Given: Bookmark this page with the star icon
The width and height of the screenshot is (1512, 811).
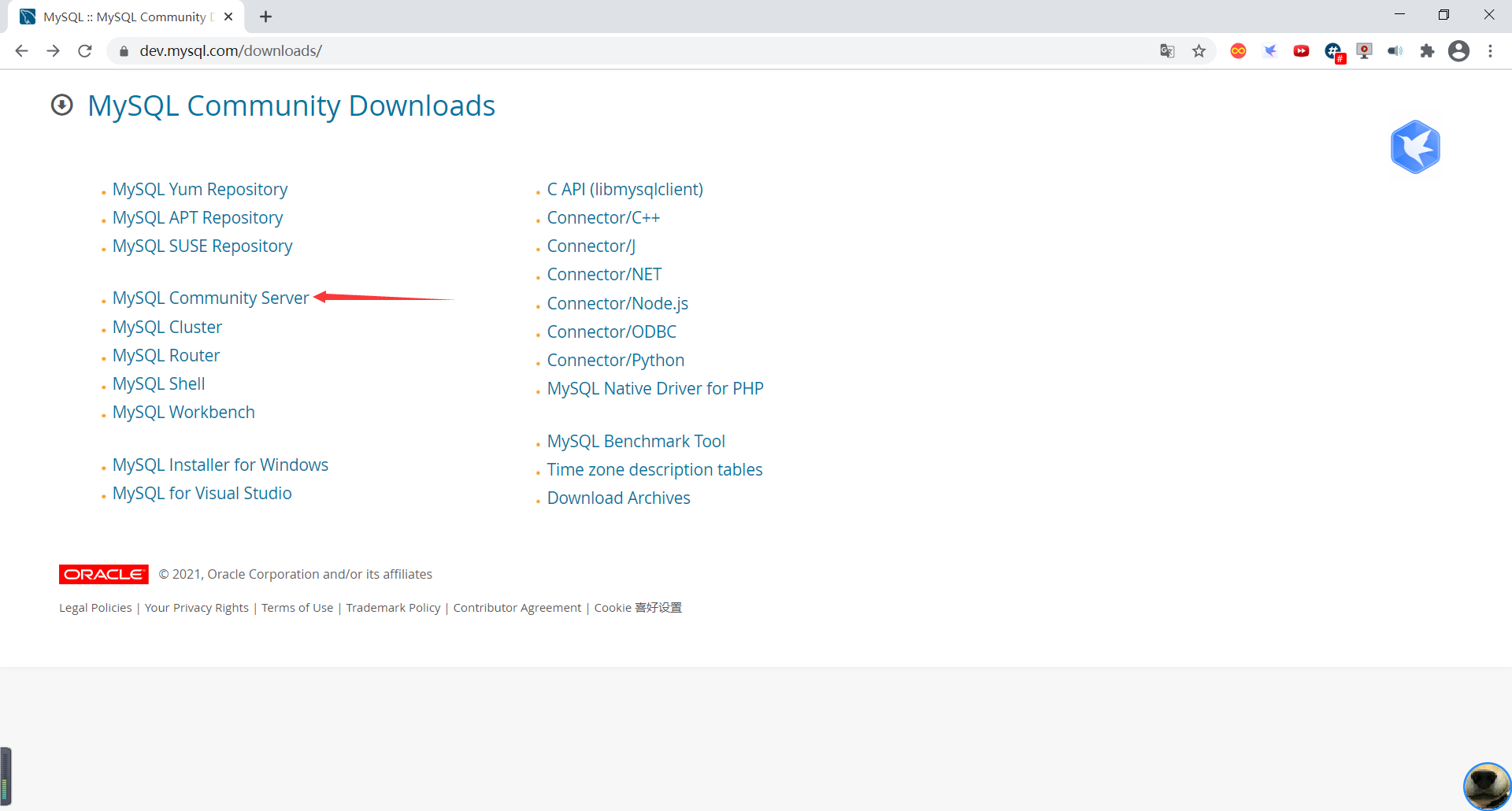Looking at the screenshot, I should click(x=1199, y=51).
